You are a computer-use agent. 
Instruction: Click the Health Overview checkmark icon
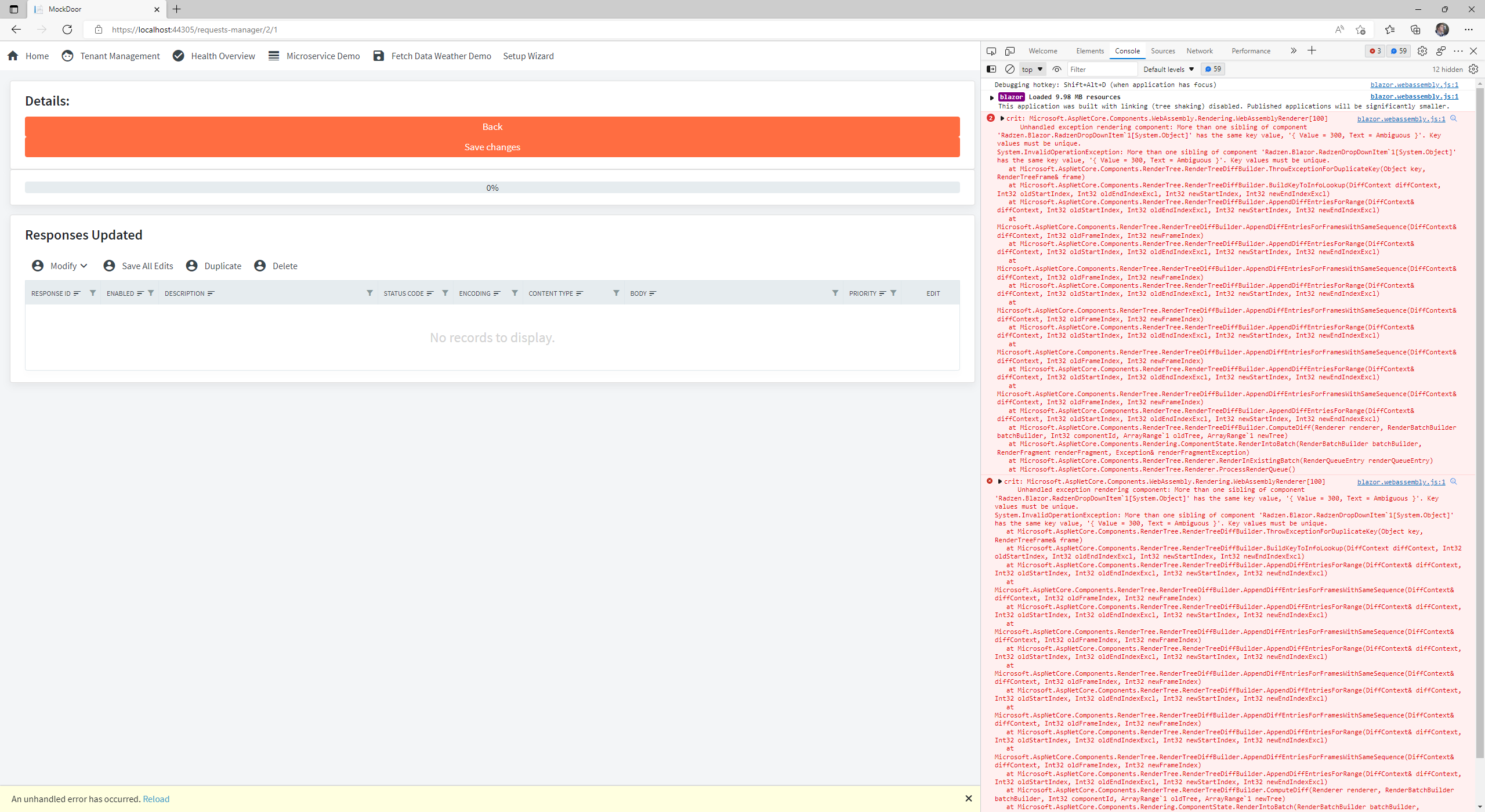tap(178, 56)
